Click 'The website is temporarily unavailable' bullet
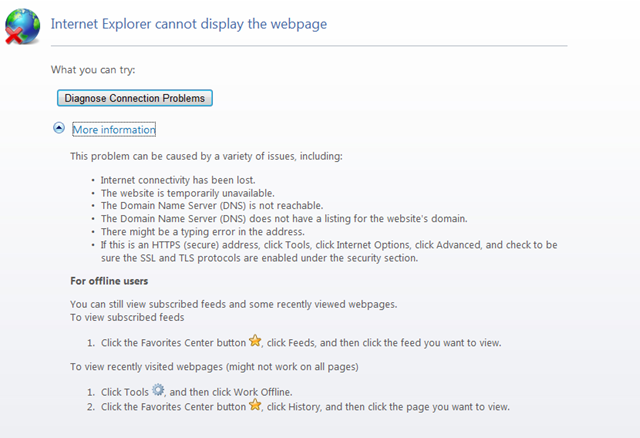This screenshot has width=640, height=438. (188, 193)
